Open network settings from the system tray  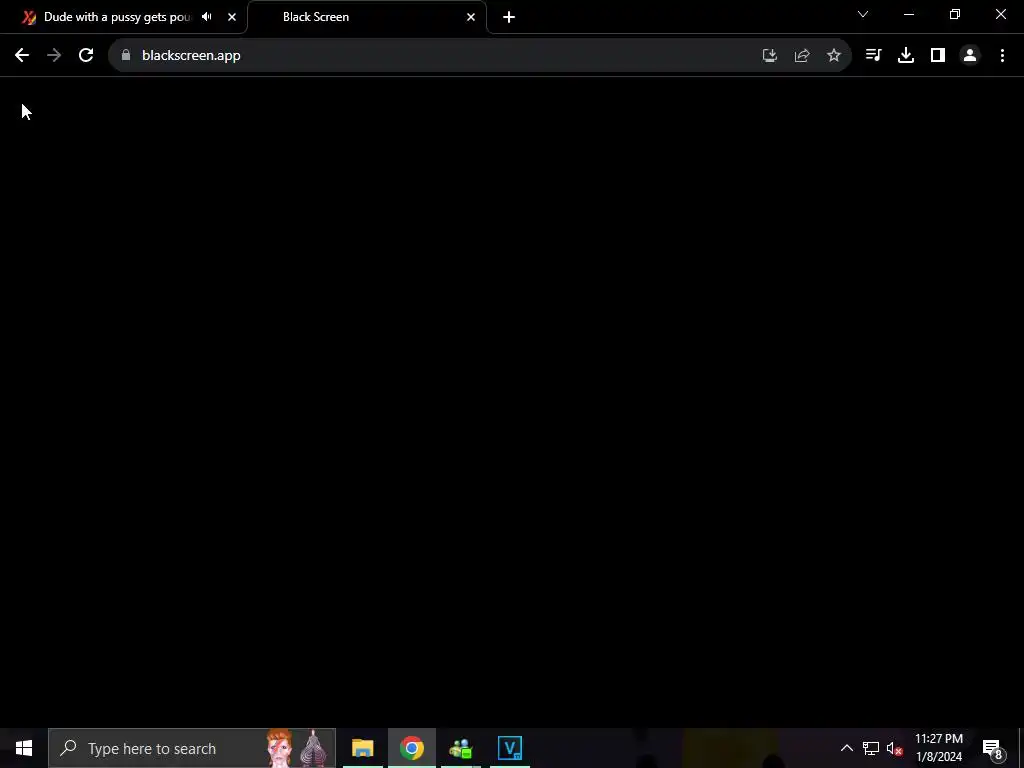pyautogui.click(x=871, y=748)
